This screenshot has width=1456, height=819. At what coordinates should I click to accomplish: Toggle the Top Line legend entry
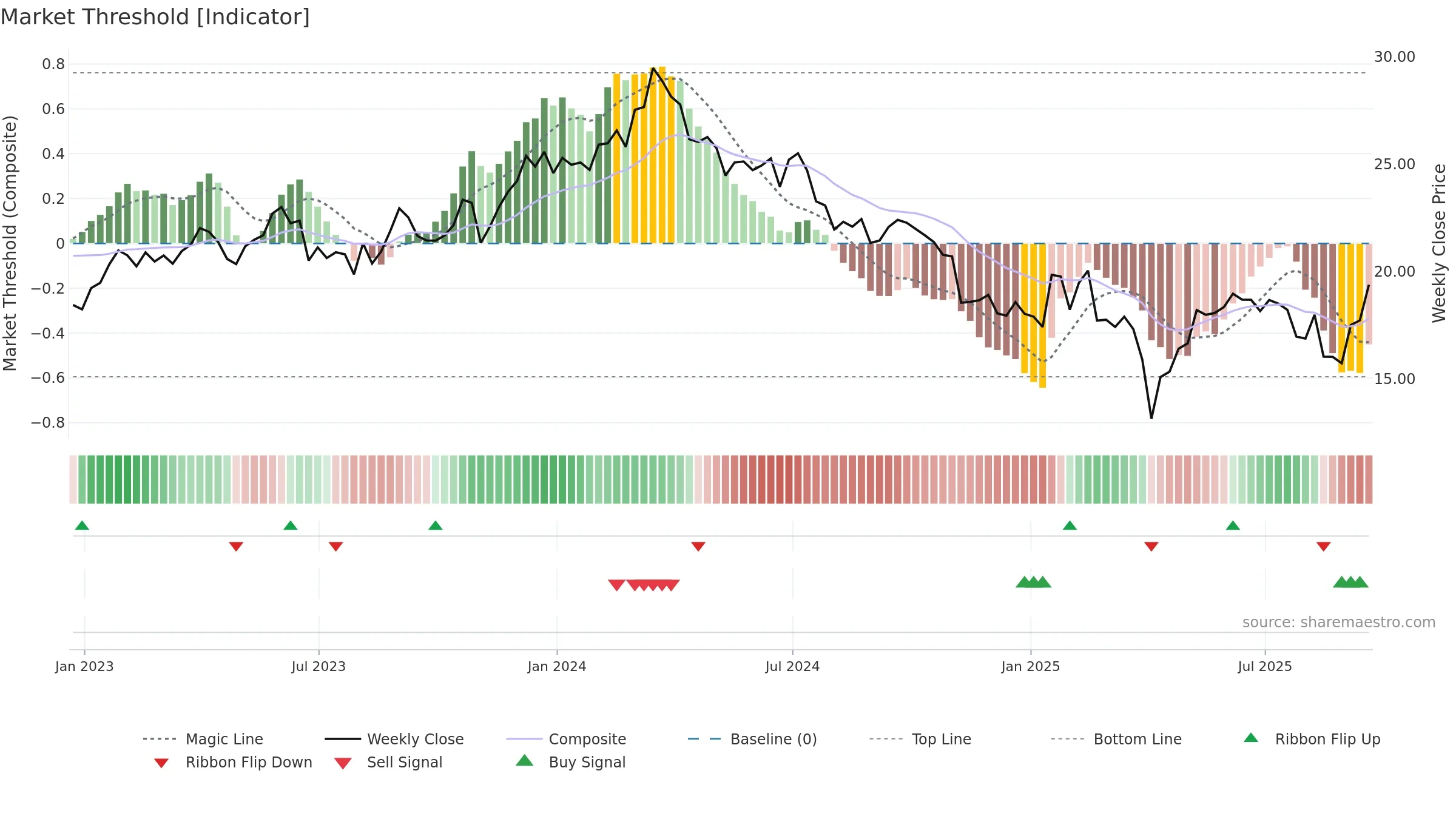coord(920,739)
